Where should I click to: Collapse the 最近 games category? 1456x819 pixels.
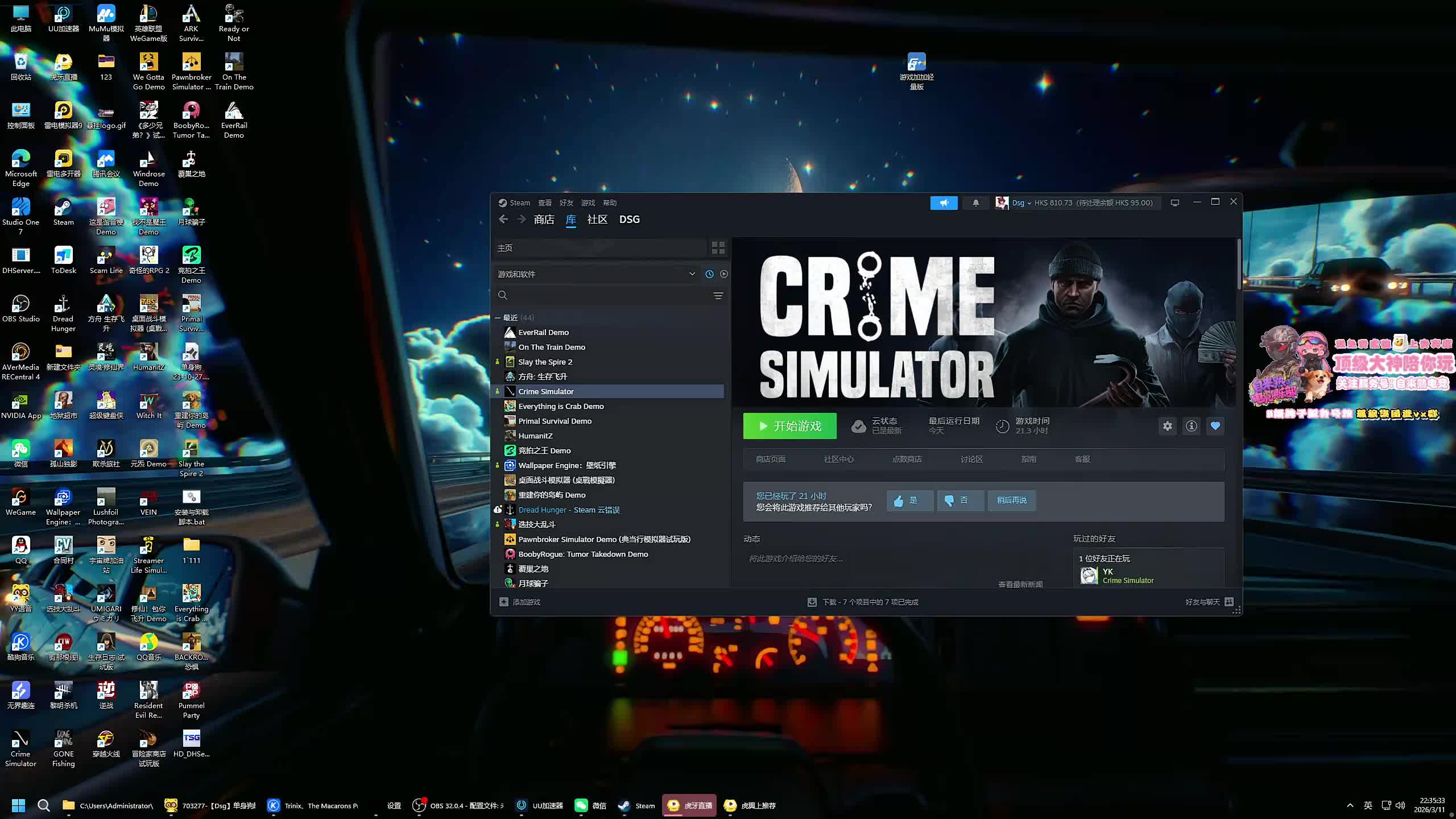pyautogui.click(x=498, y=318)
